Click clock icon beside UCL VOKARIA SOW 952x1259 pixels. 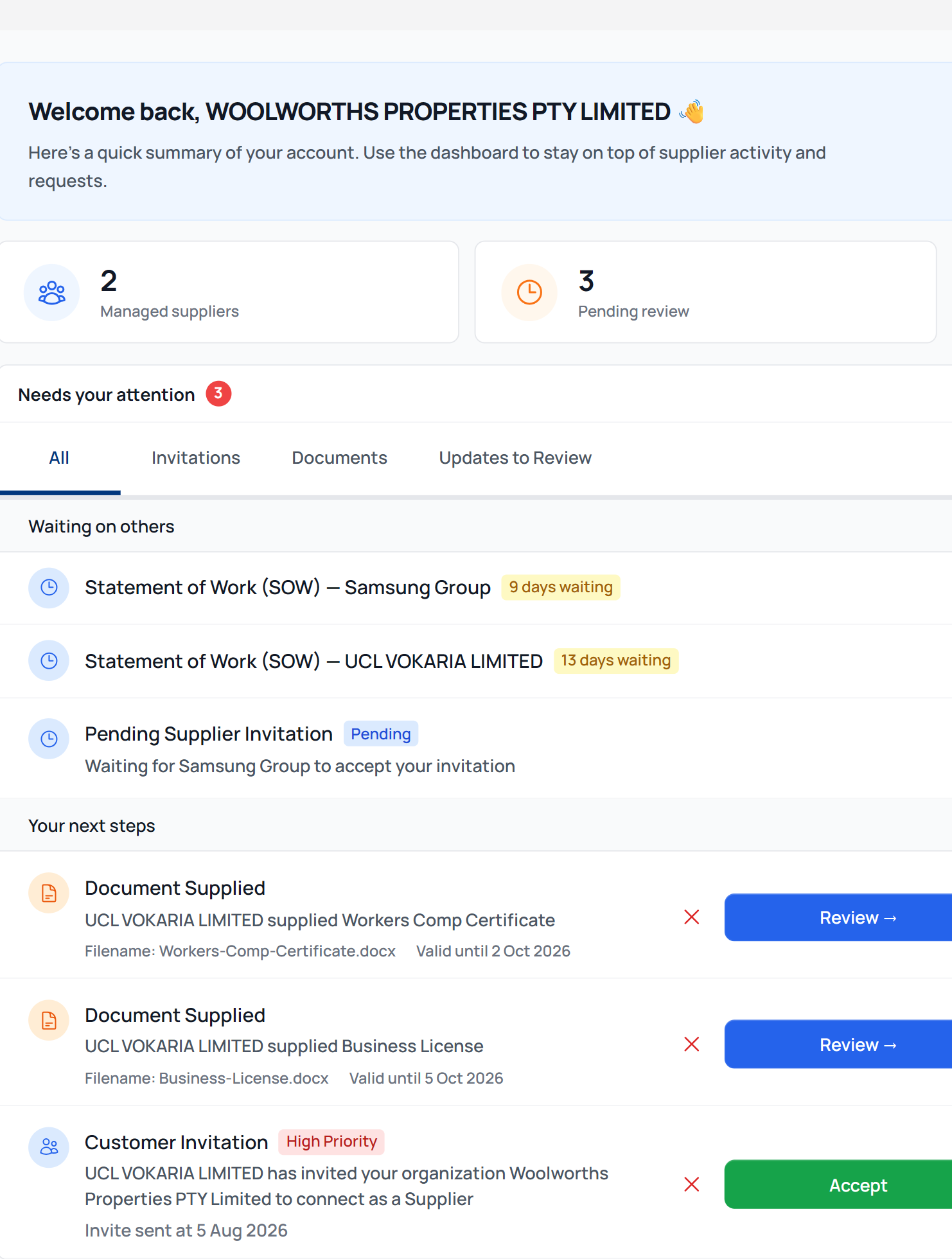(49, 661)
